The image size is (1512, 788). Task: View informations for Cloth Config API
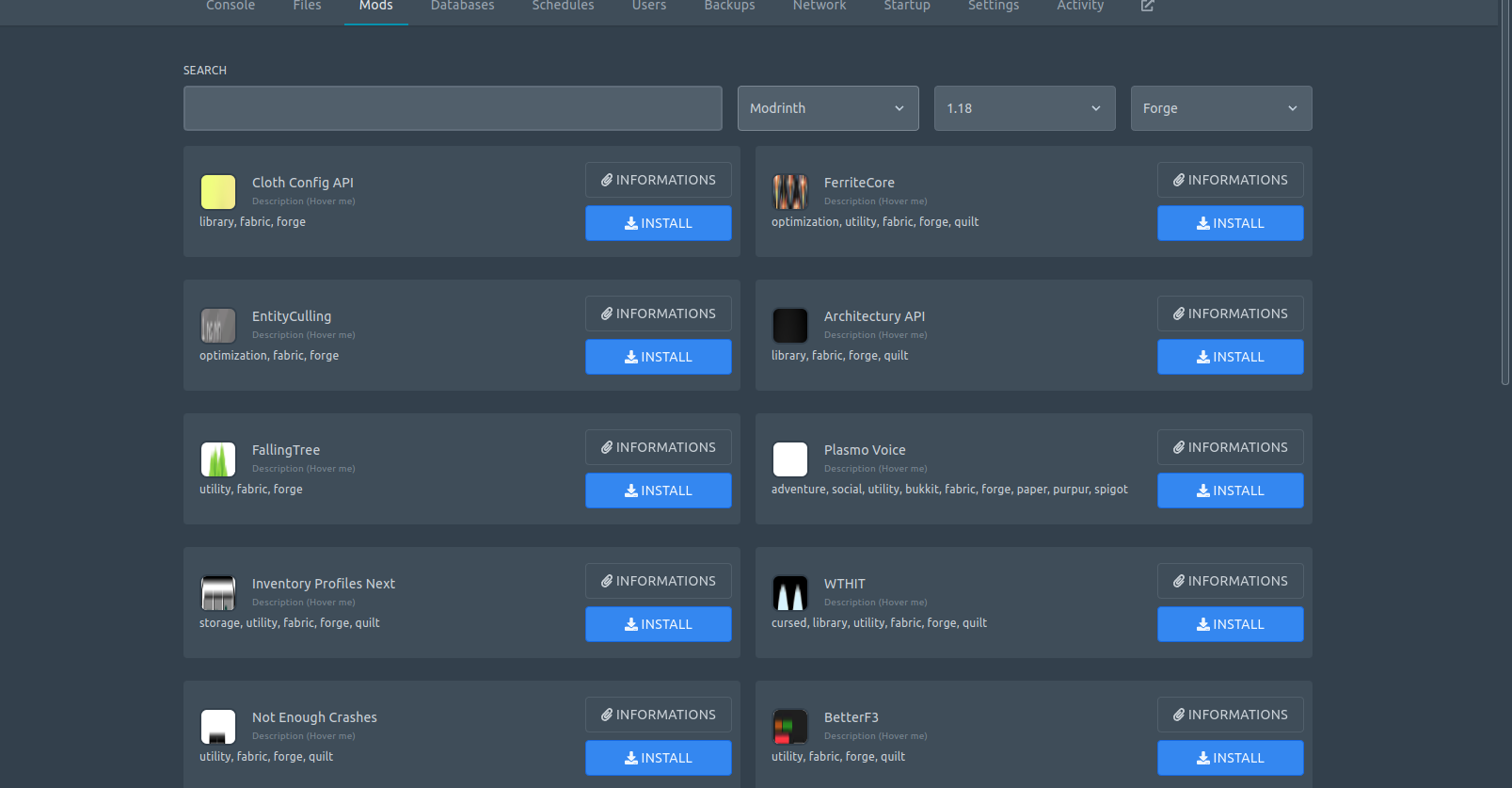[x=659, y=180]
